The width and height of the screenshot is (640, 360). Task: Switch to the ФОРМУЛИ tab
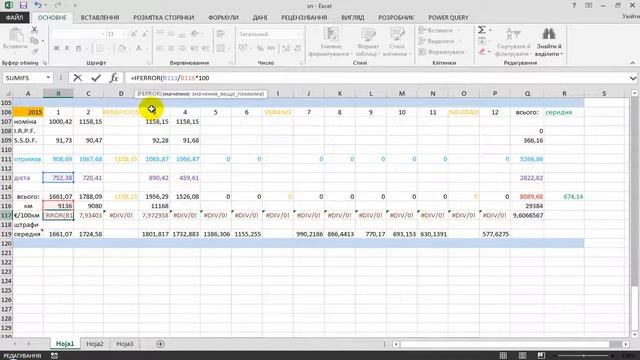coord(223,18)
